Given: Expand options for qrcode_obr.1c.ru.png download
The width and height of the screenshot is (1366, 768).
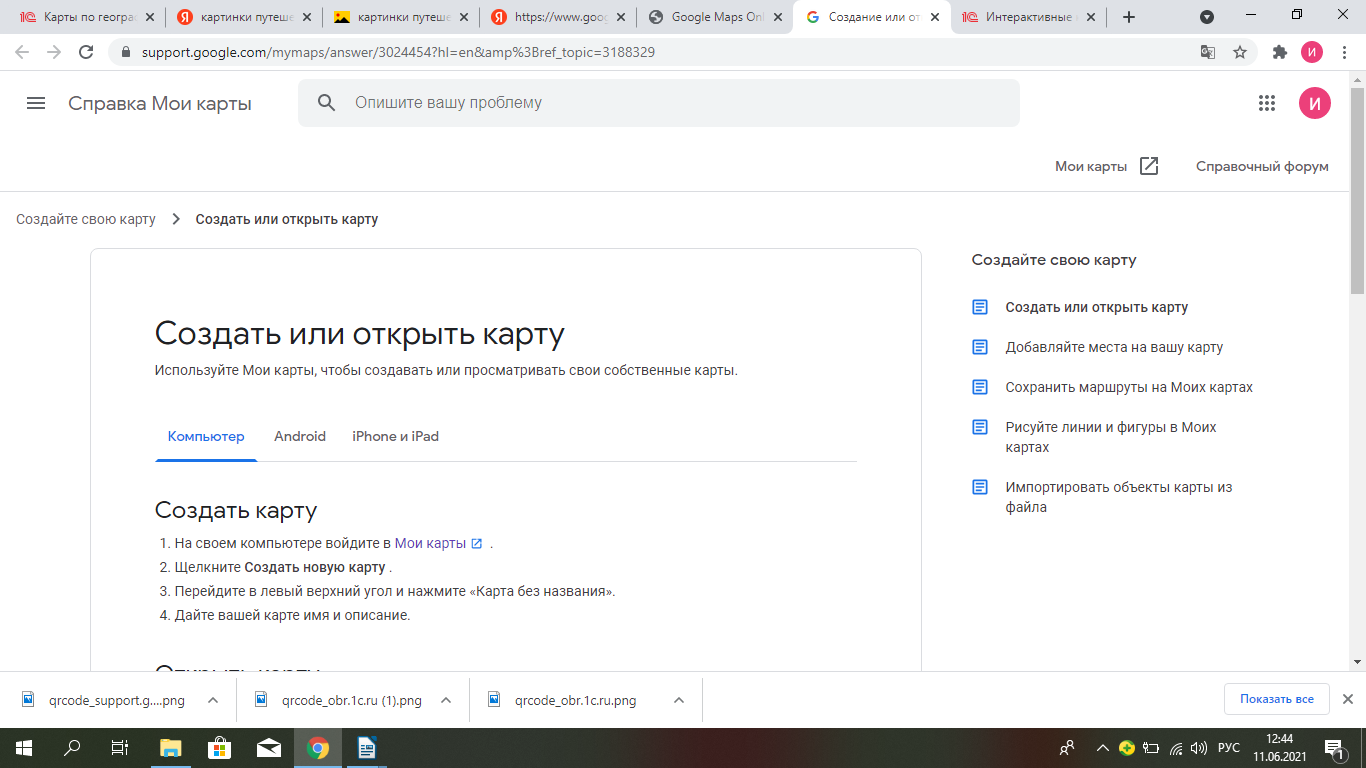Looking at the screenshot, I should (679, 700).
